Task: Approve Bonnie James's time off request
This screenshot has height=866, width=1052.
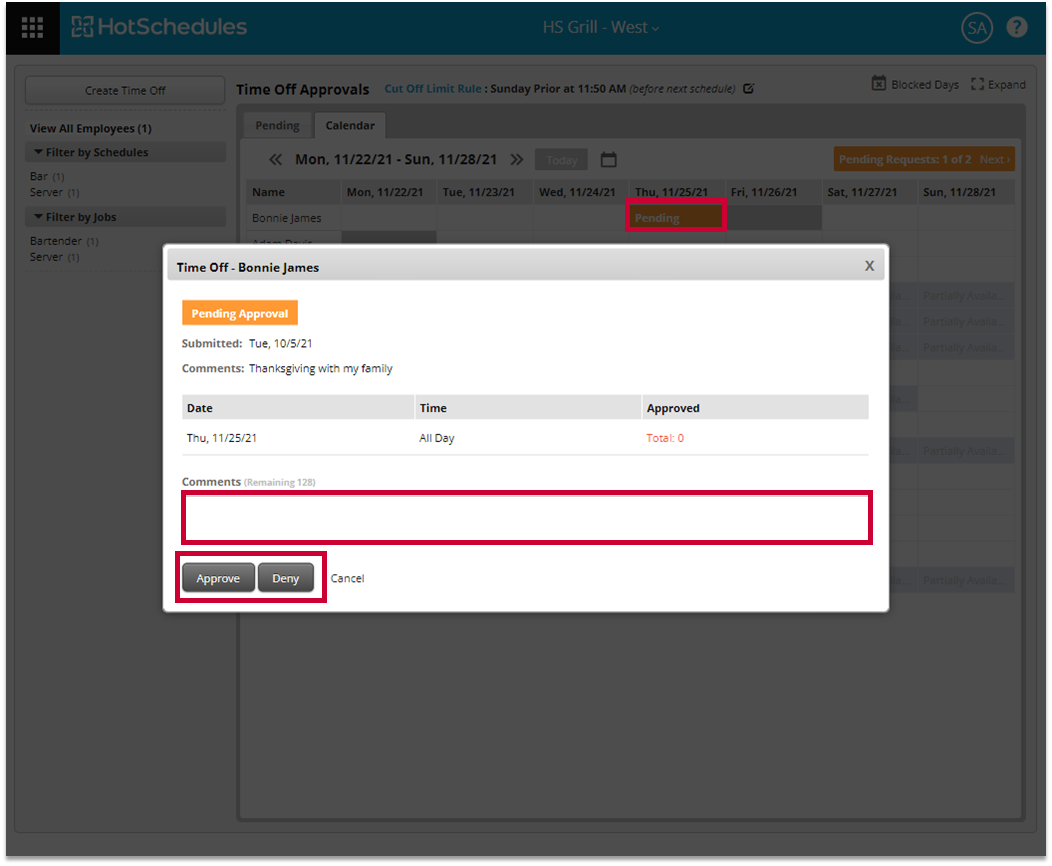Action: tap(218, 578)
